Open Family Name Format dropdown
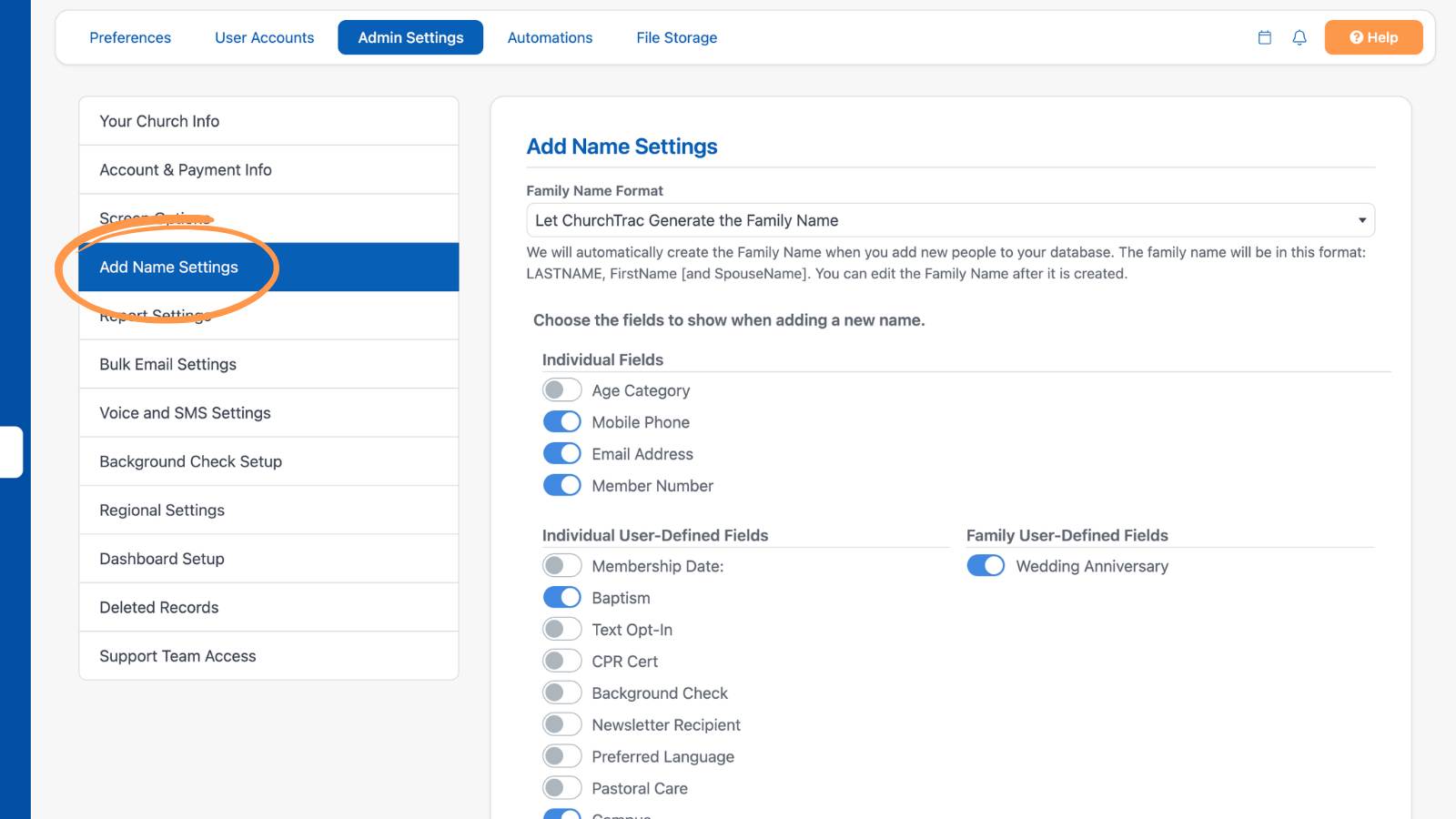The image size is (1456, 819). point(950,220)
